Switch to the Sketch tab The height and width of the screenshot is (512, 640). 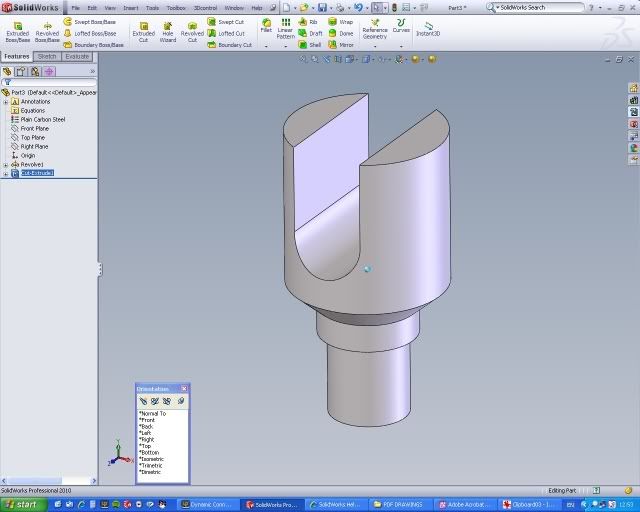click(47, 57)
